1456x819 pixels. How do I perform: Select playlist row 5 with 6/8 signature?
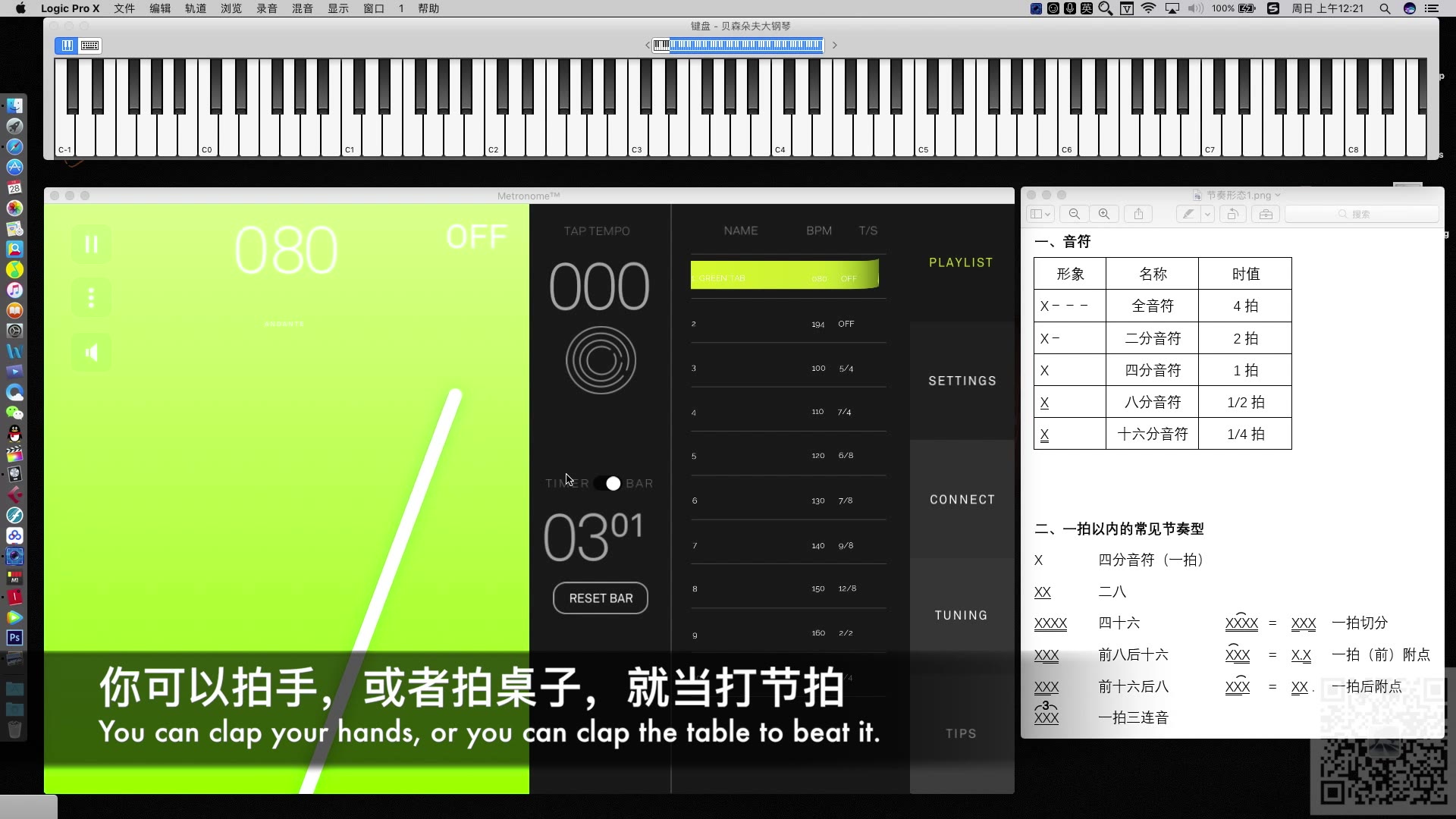point(788,456)
